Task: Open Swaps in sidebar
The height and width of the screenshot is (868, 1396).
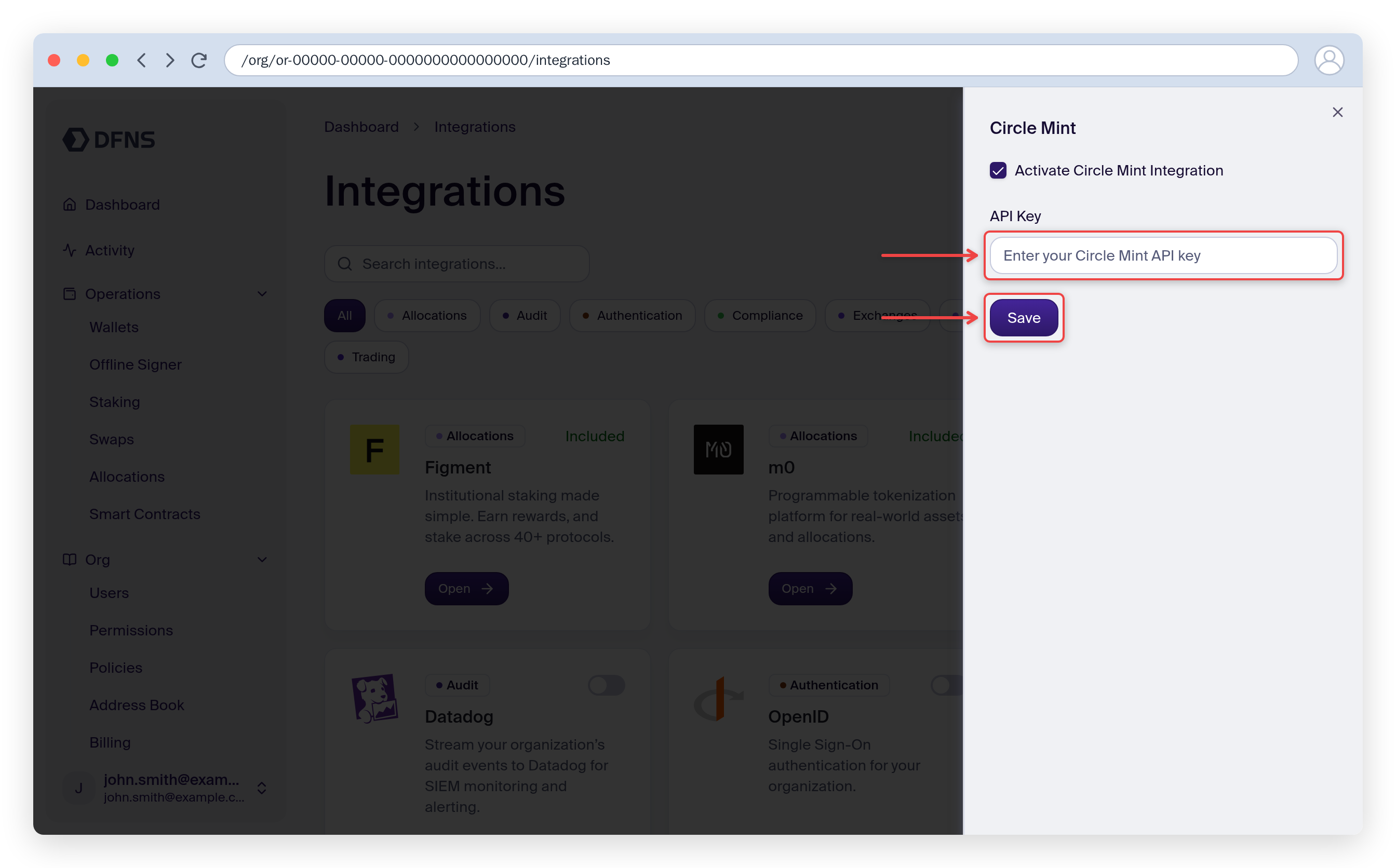Action: pos(112,439)
